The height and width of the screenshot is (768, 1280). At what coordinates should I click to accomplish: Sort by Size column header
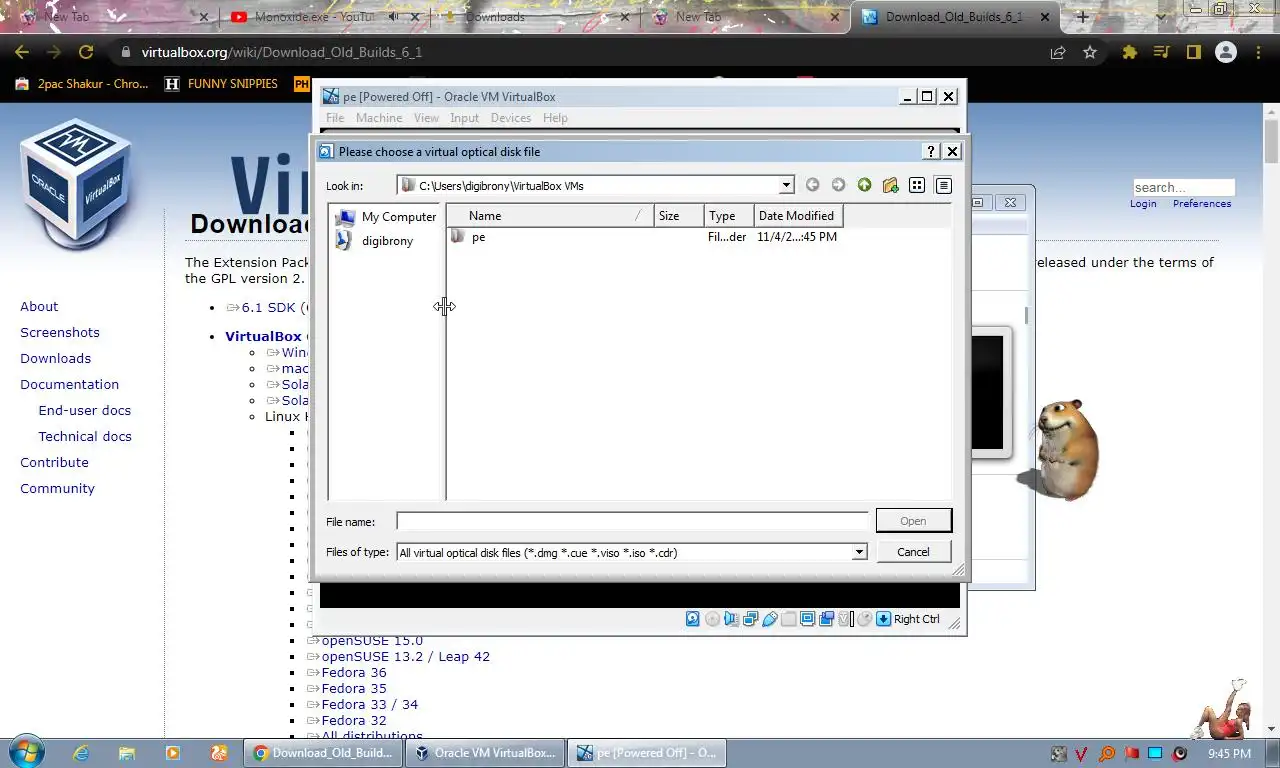click(x=680, y=216)
